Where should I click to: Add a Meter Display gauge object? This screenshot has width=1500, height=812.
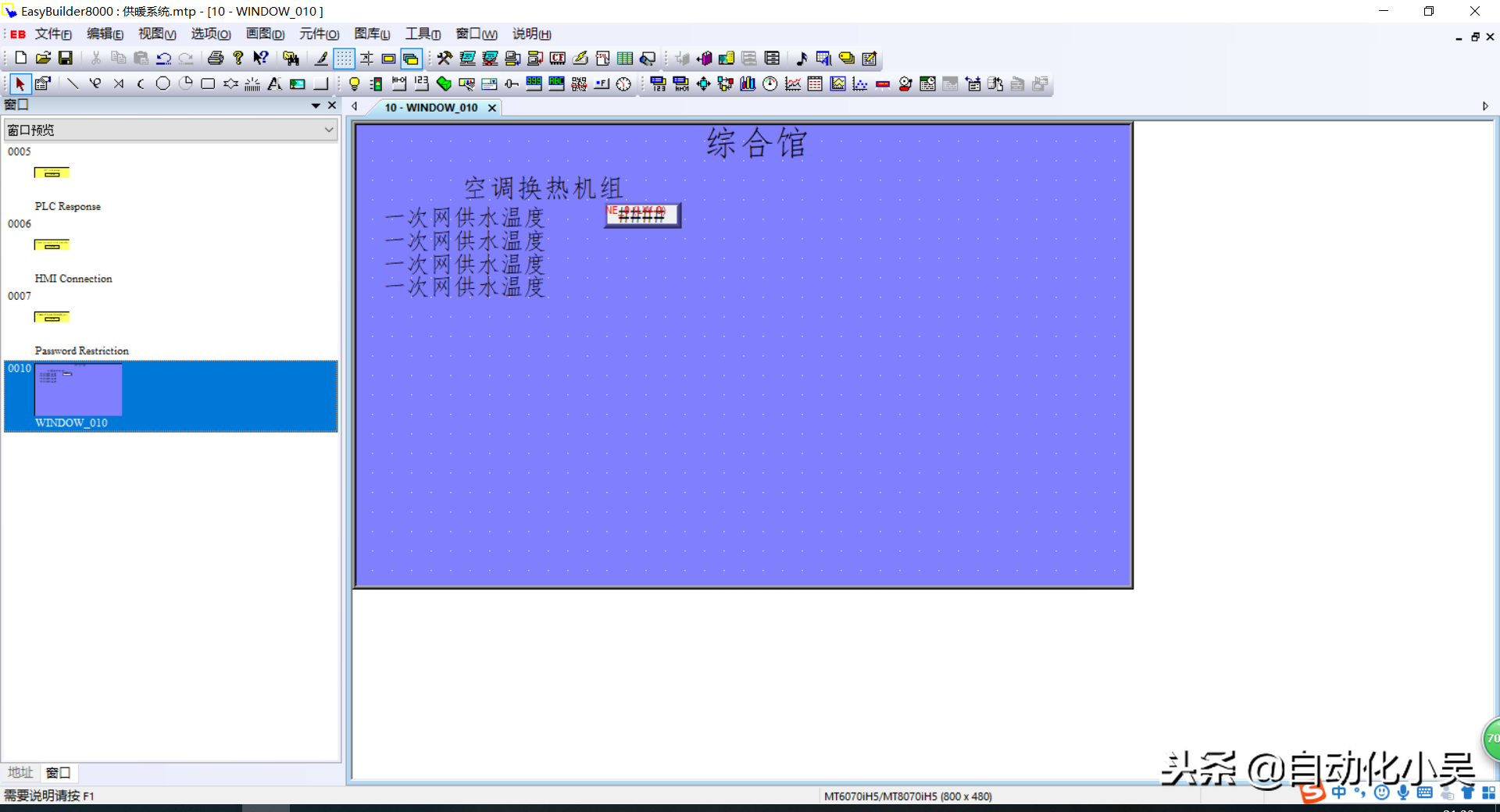[770, 84]
